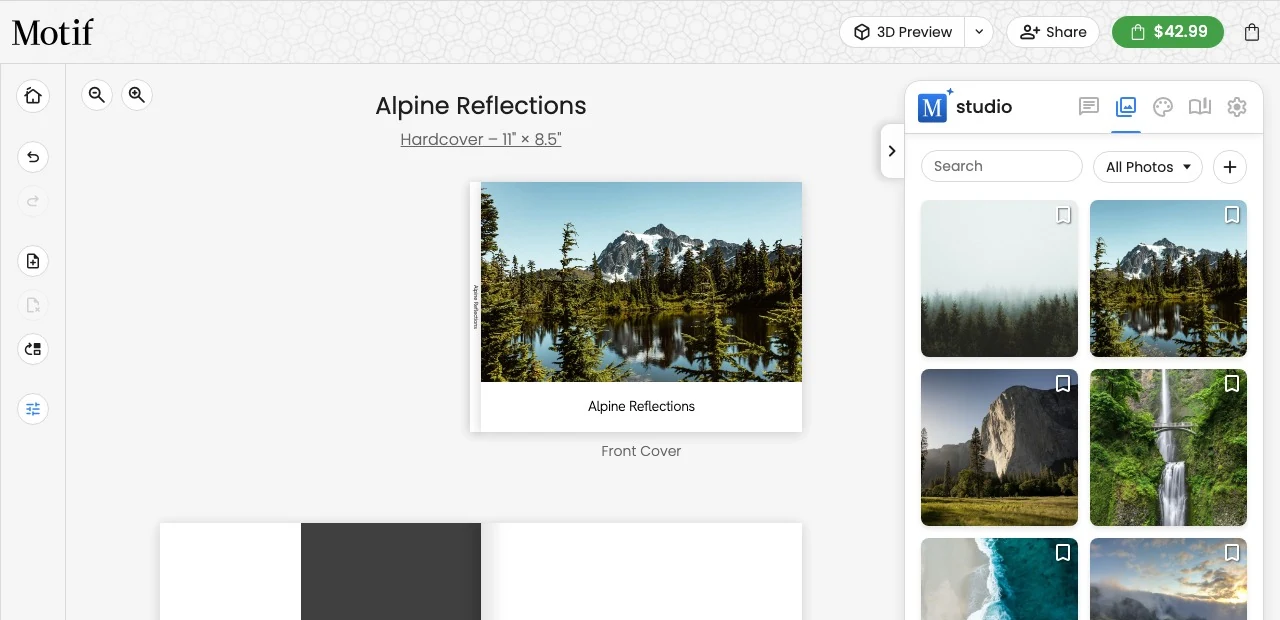Go to the home icon in sidebar
The image size is (1280, 620).
click(33, 96)
